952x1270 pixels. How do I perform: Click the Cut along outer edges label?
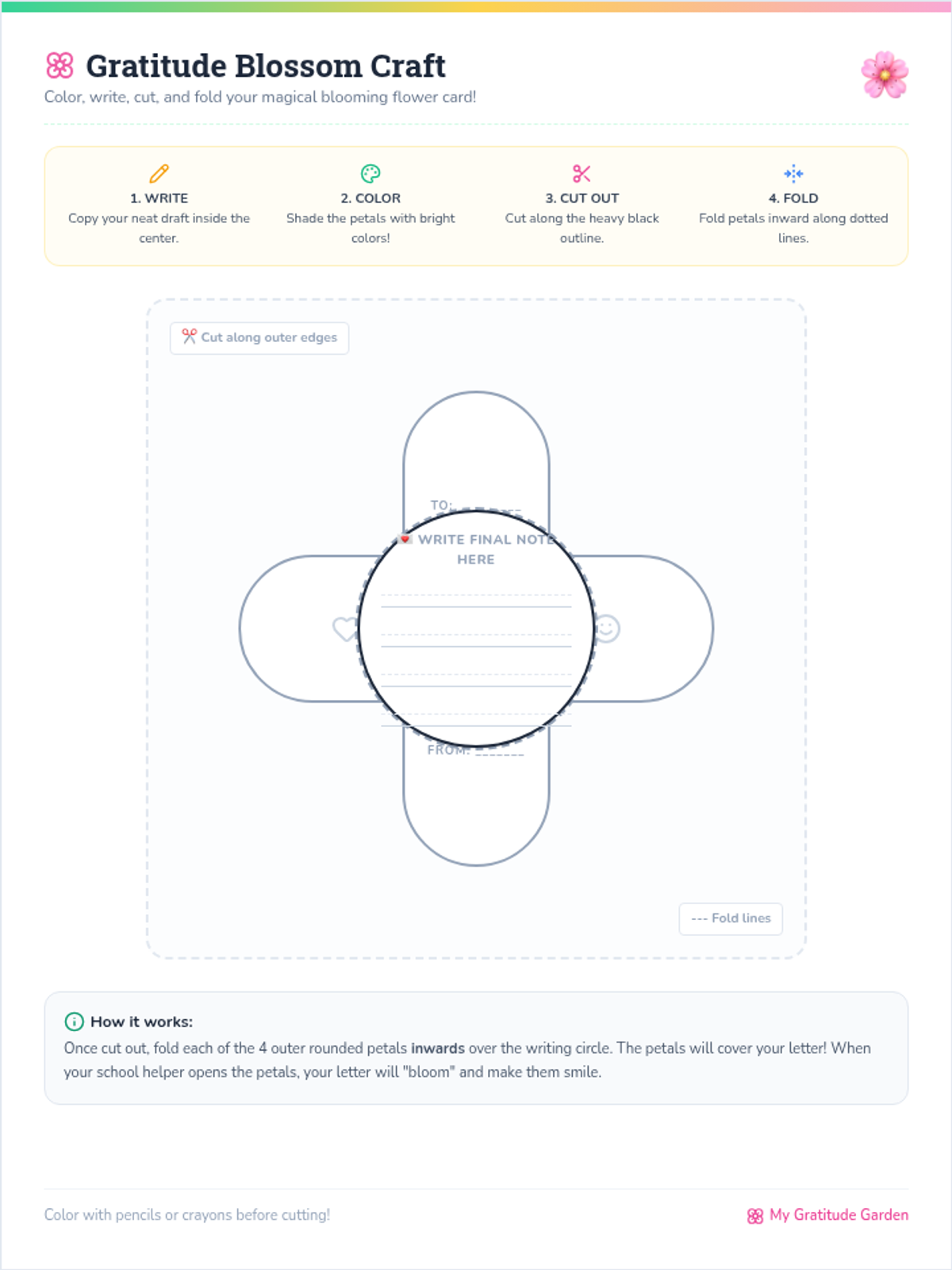coord(259,337)
